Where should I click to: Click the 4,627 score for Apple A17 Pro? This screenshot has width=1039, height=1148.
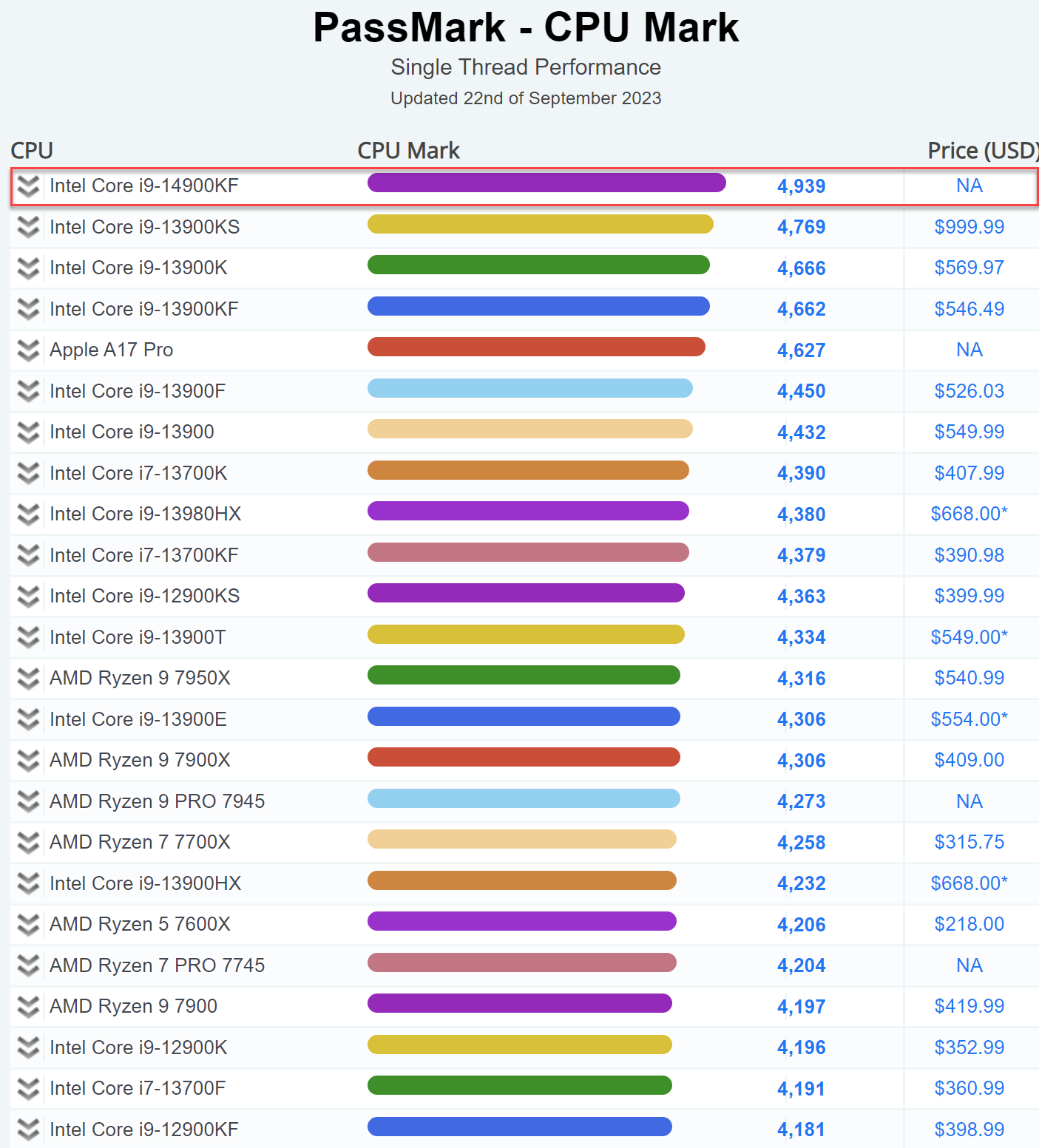801,350
